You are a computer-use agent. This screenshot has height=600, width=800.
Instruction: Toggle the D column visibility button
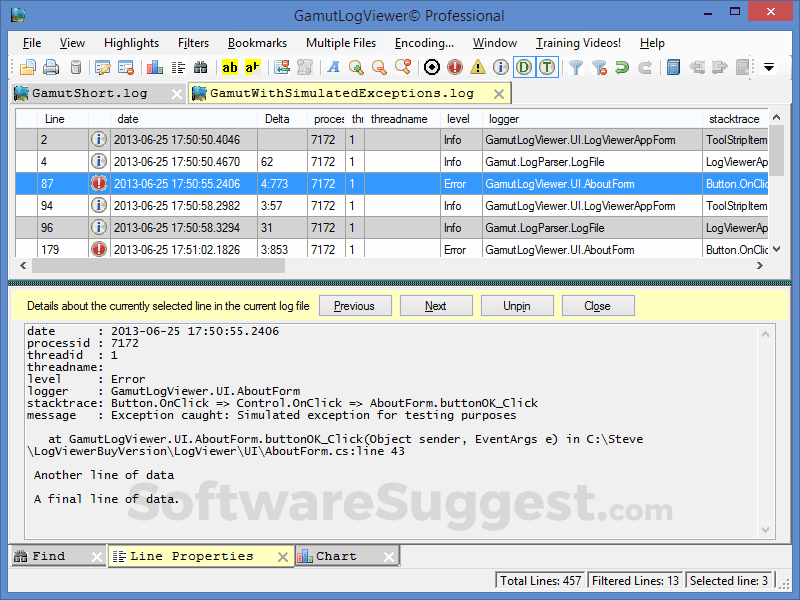click(522, 67)
